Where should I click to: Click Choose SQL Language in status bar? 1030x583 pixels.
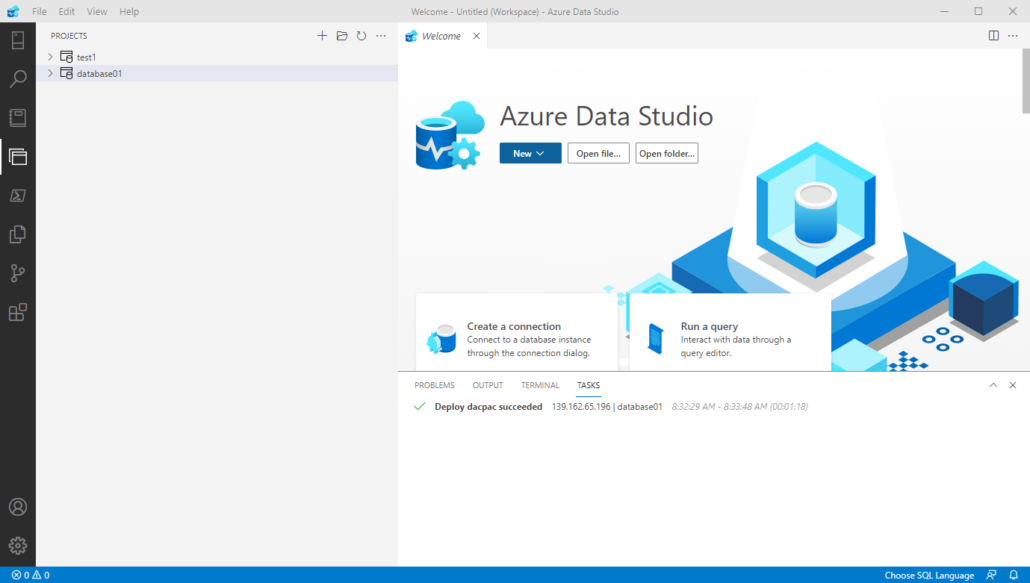(928, 575)
